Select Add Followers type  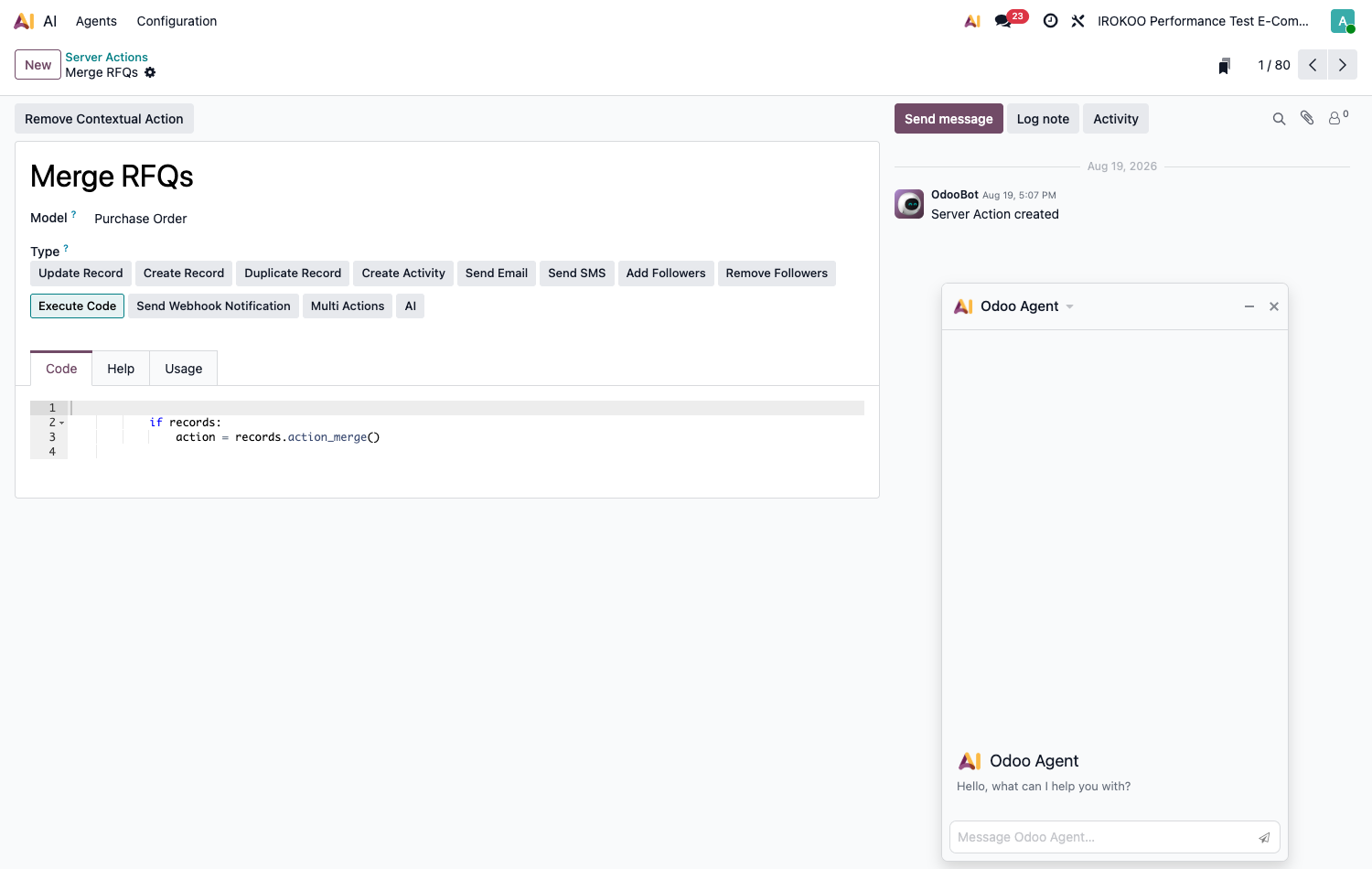666,274
